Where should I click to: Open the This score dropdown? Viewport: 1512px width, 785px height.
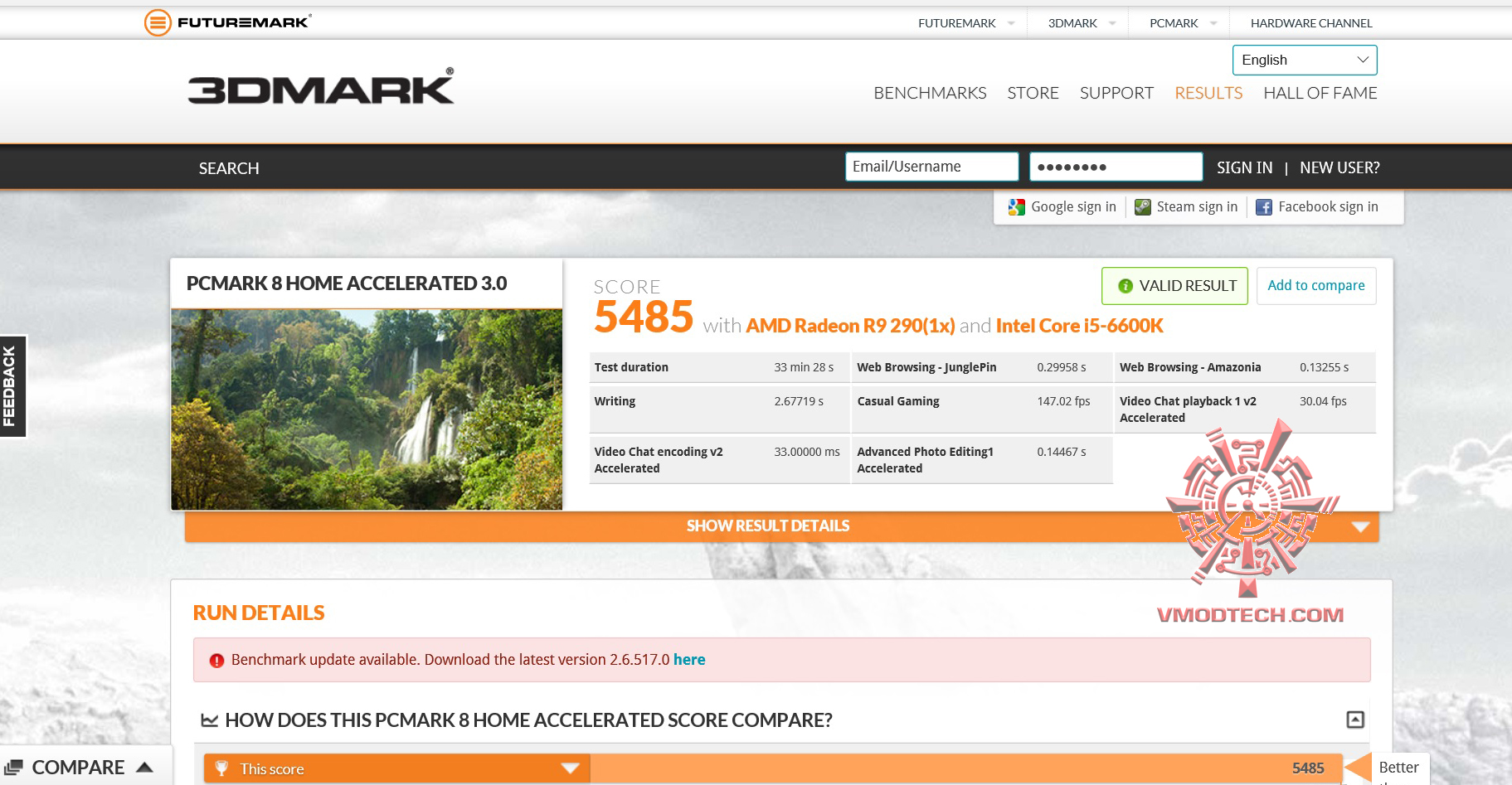pos(397,768)
